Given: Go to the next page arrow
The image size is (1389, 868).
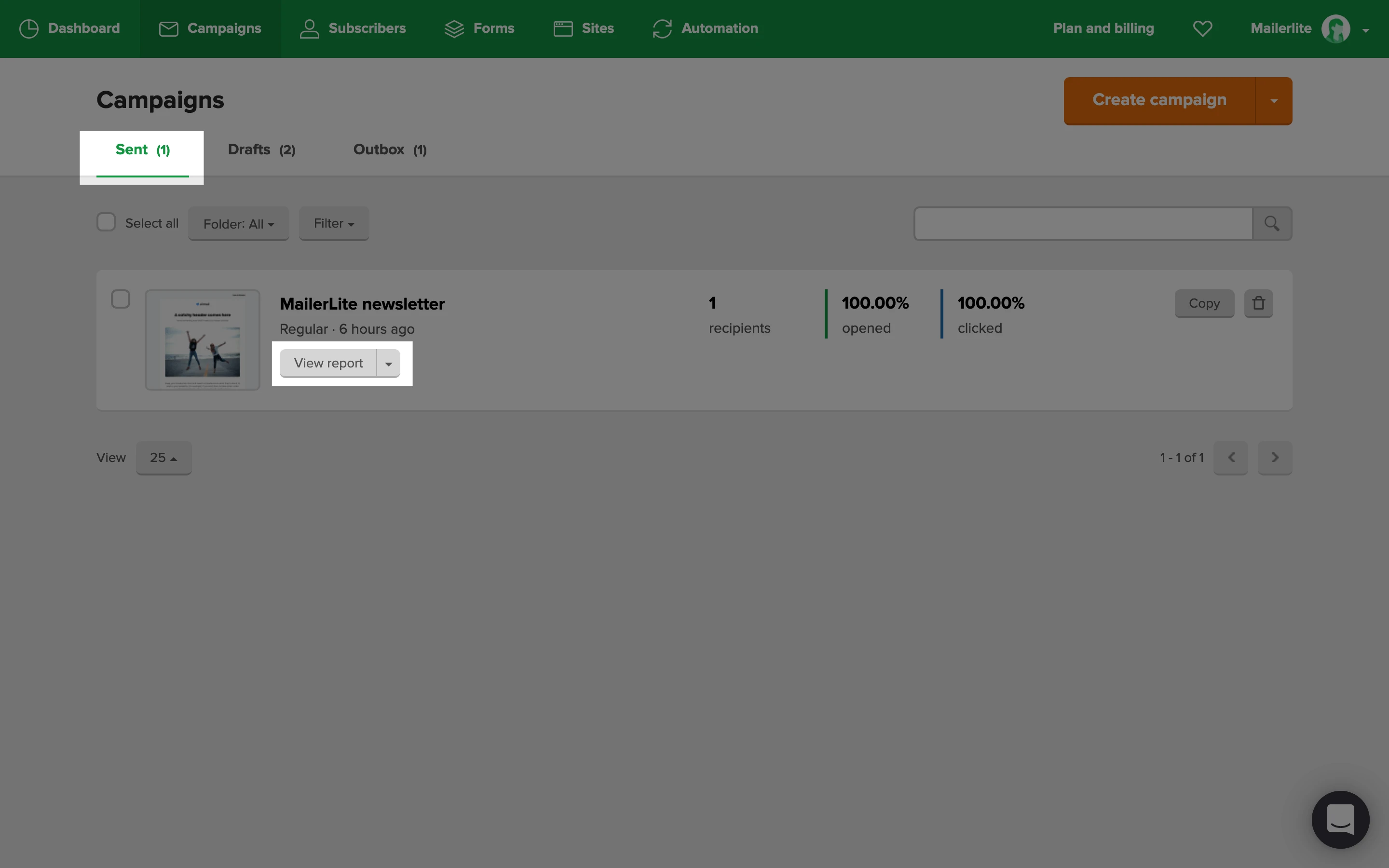Looking at the screenshot, I should 1275,458.
